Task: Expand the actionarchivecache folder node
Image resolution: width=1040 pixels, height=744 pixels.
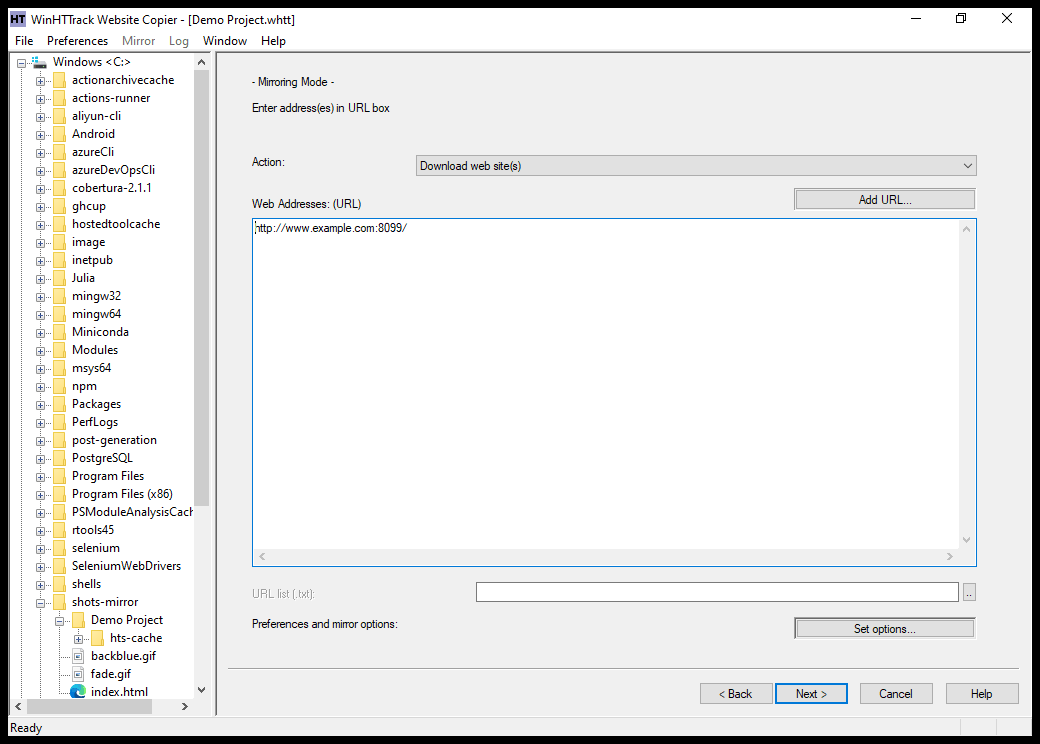Action: pyautogui.click(x=40, y=81)
